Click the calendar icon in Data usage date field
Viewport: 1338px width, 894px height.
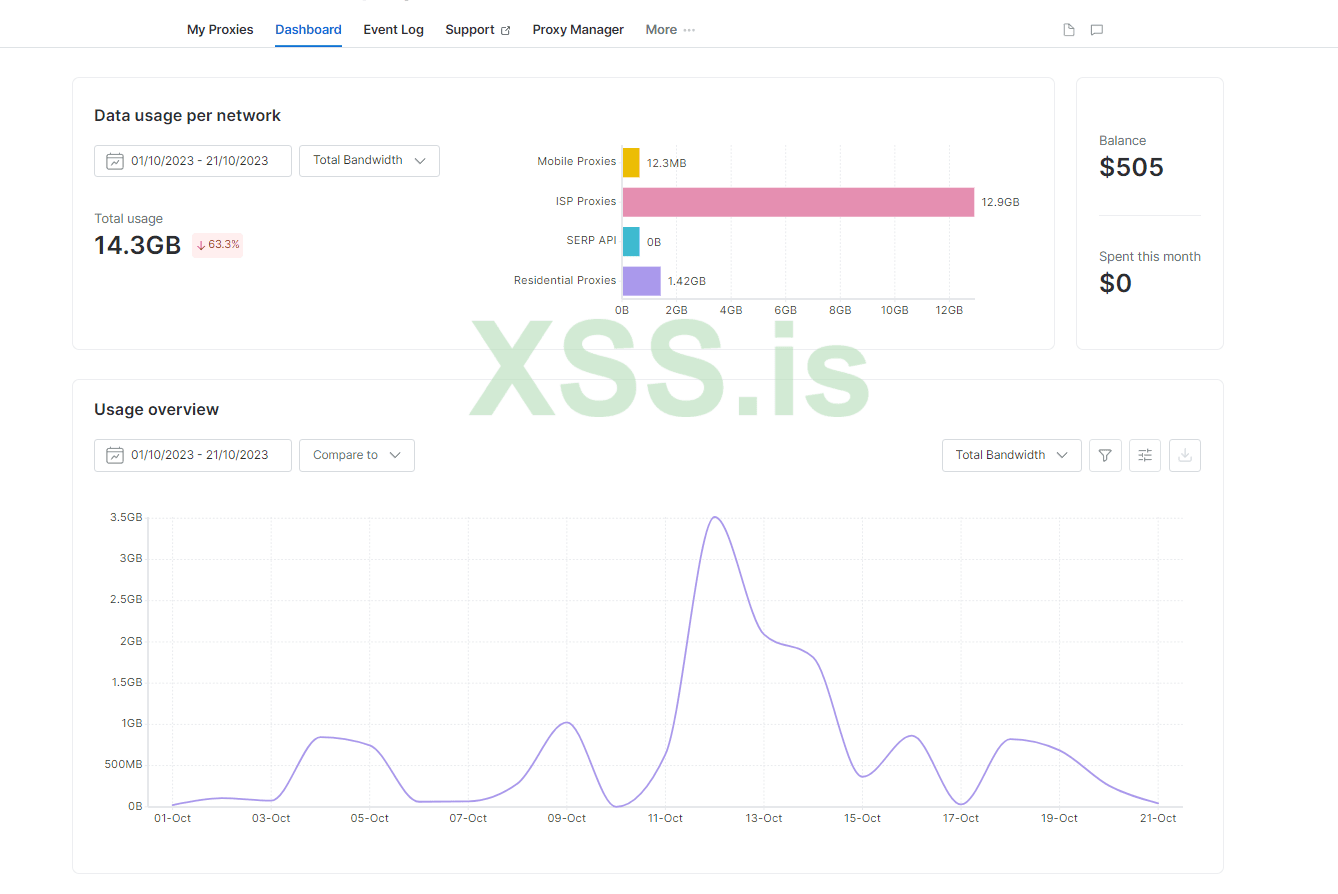pyautogui.click(x=115, y=161)
